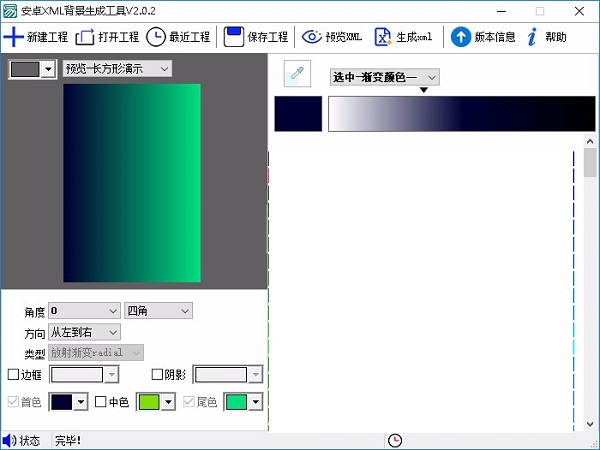Image resolution: width=600 pixels, height=450 pixels.
Task: Click the 版本信息 toolbar label
Action: point(495,37)
